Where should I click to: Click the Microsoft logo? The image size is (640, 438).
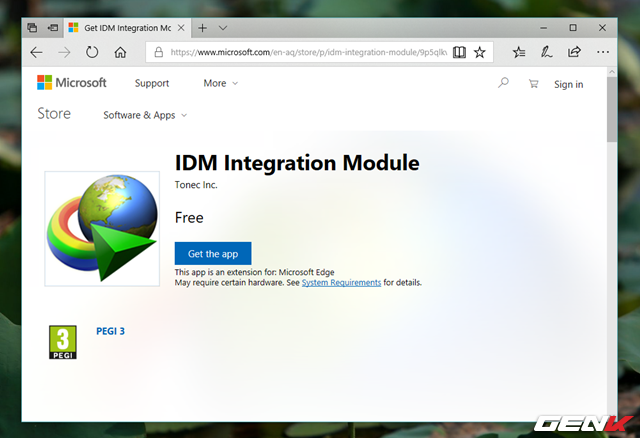[71, 83]
